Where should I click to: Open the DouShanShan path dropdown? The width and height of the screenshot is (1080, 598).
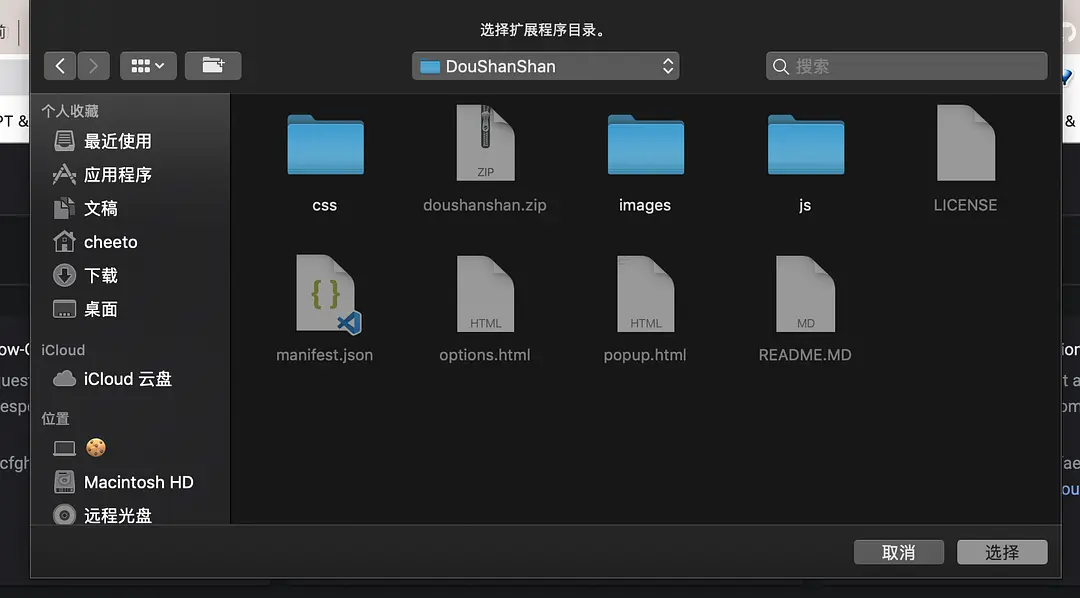(x=546, y=66)
